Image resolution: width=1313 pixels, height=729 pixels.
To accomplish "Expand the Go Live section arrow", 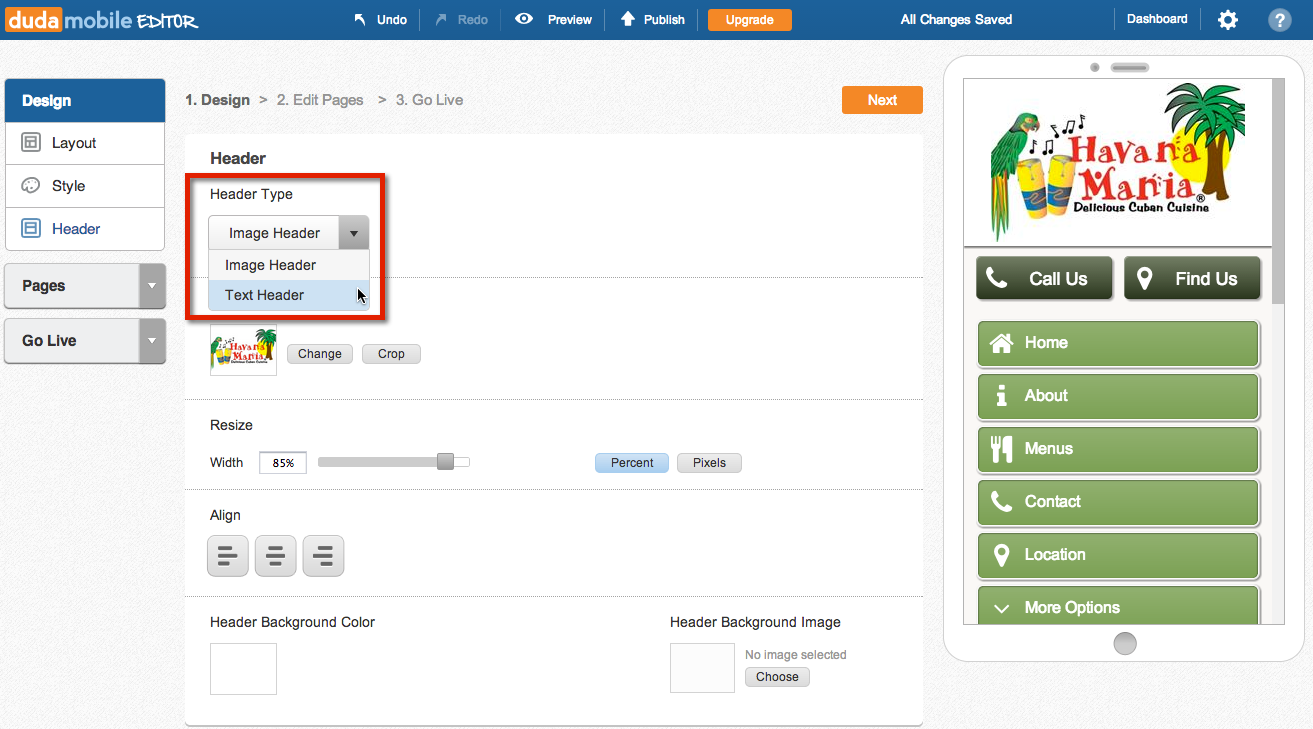I will (x=152, y=341).
